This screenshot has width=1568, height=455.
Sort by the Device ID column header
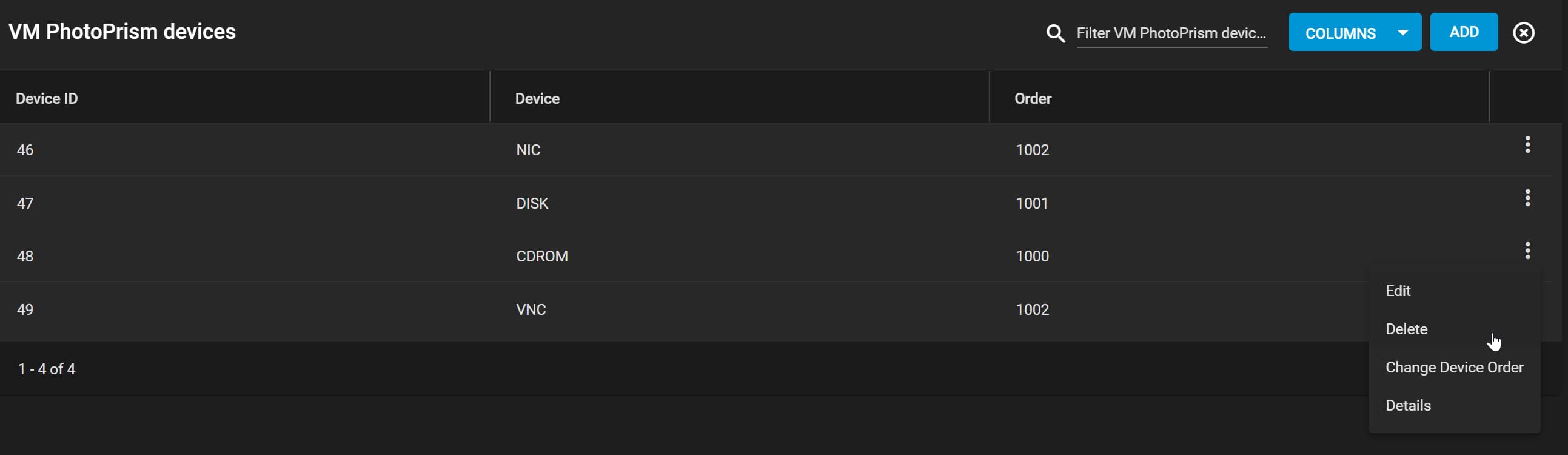[47, 99]
